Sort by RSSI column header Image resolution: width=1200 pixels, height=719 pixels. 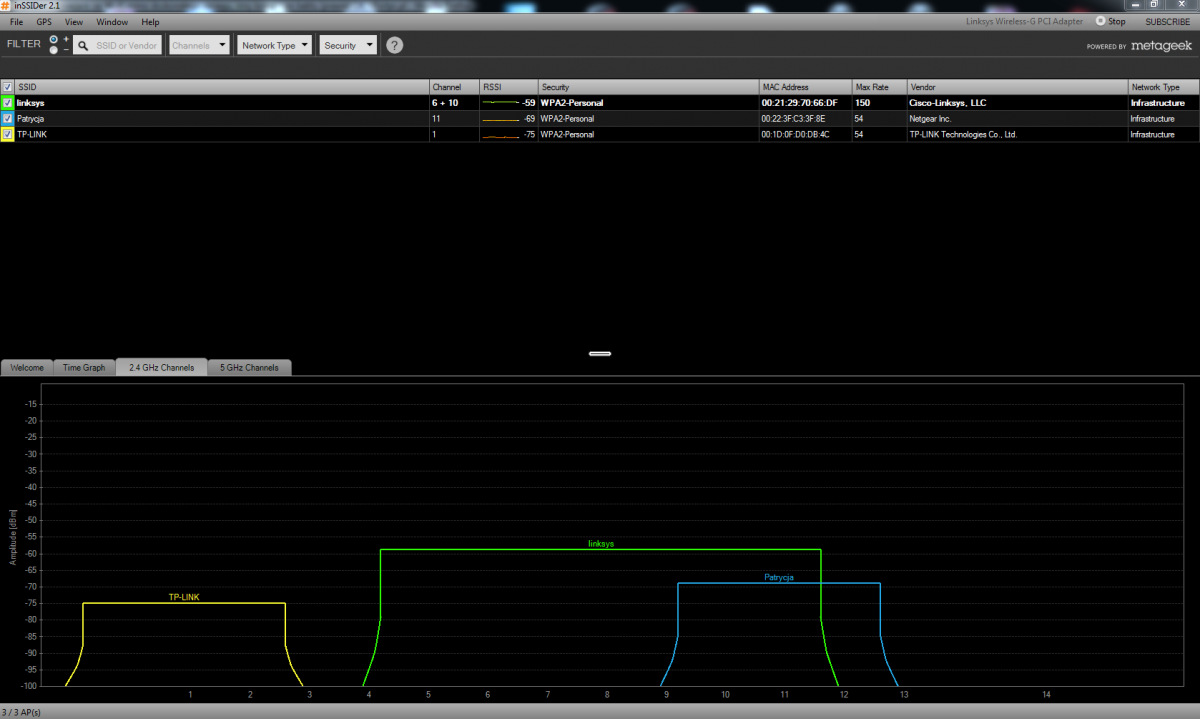point(509,87)
